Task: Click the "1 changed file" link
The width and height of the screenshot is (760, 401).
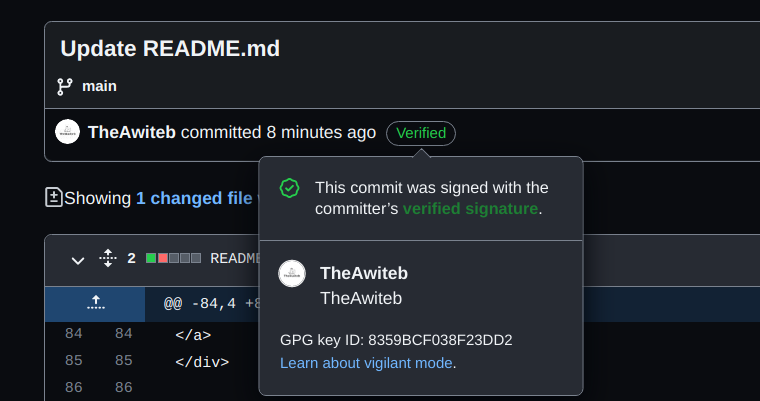Action: 194,198
